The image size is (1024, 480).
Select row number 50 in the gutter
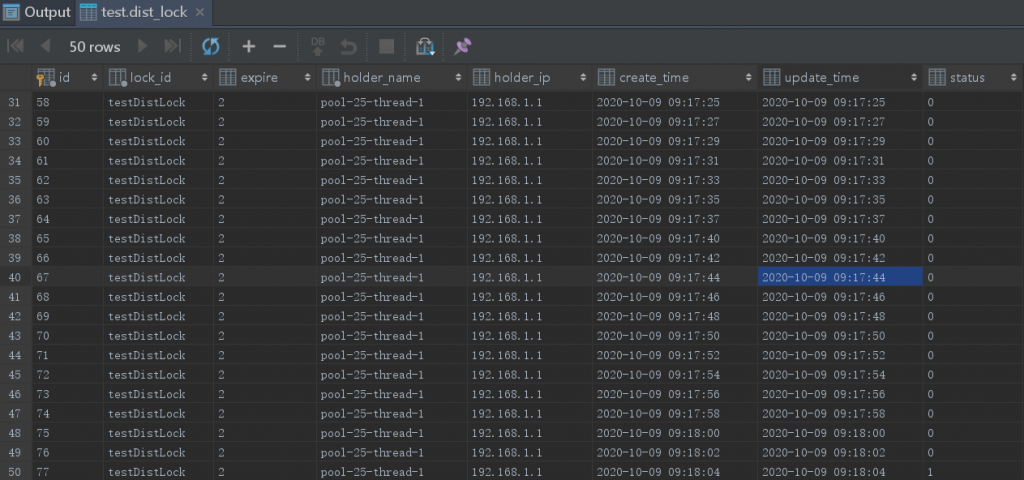pyautogui.click(x=15, y=472)
